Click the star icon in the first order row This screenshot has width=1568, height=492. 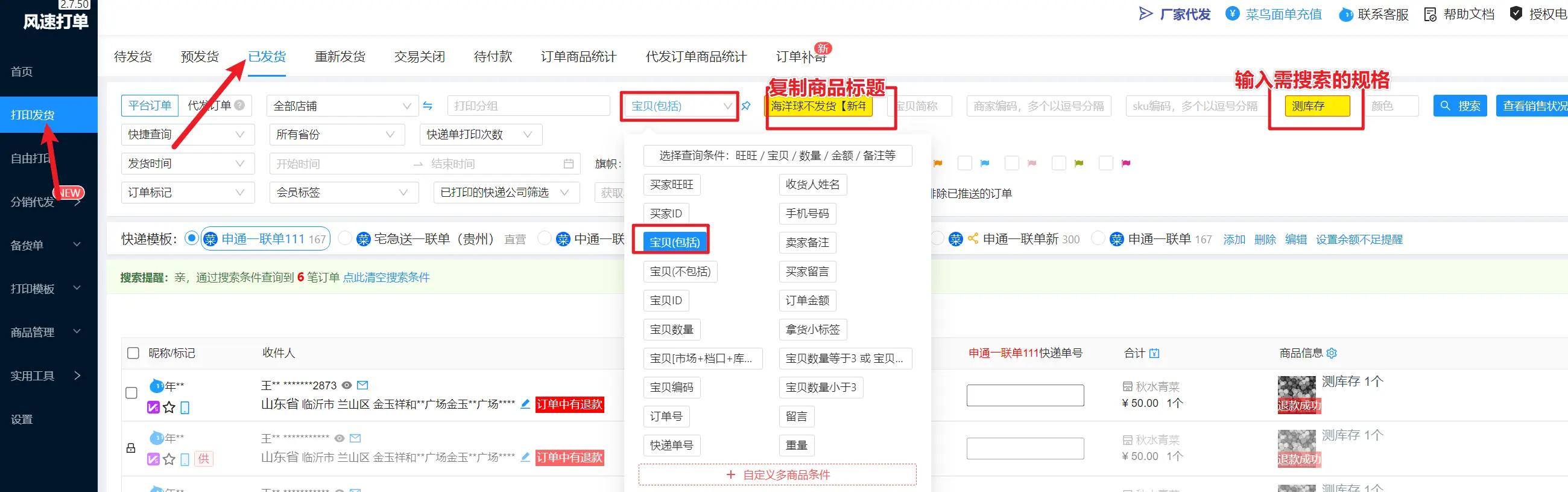169,407
